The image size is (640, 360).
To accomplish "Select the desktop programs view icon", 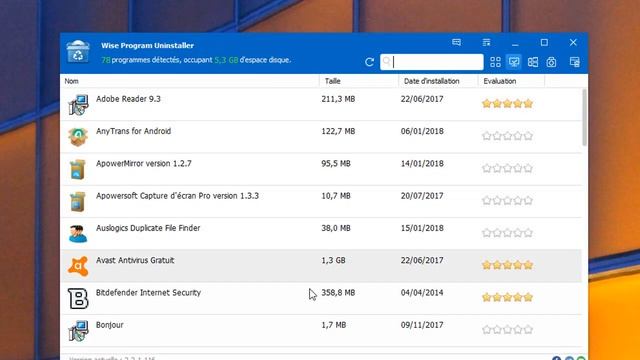I will pyautogui.click(x=514, y=62).
